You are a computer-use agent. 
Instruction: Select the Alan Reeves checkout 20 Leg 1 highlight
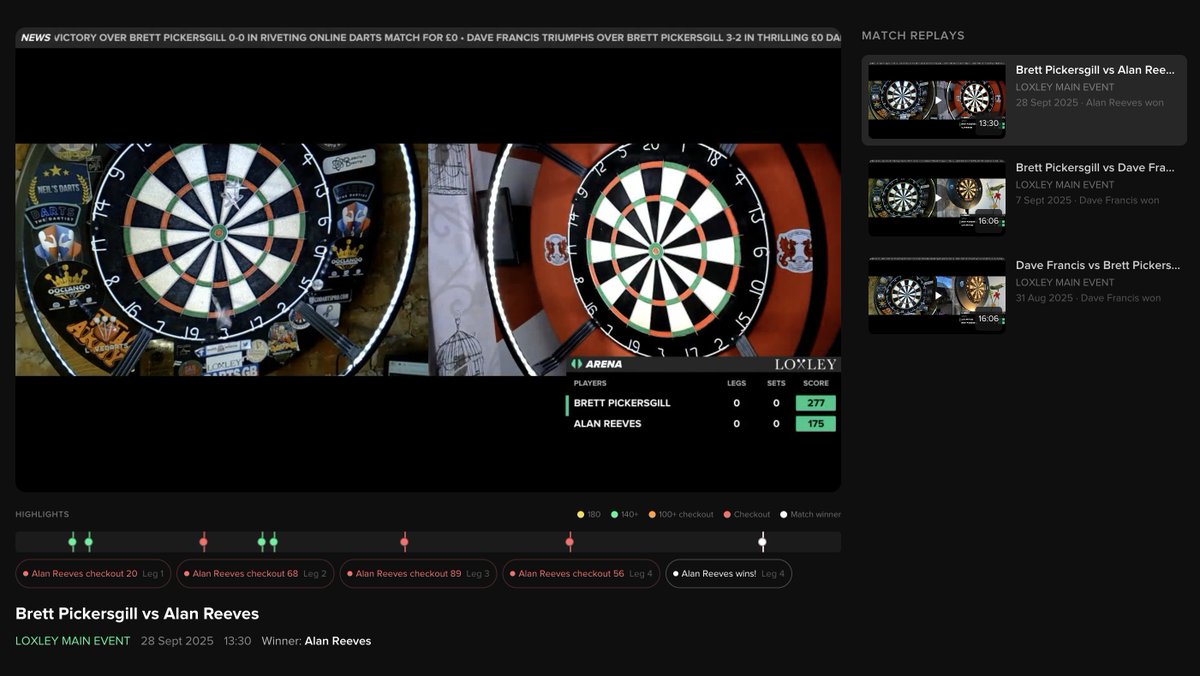(x=92, y=573)
